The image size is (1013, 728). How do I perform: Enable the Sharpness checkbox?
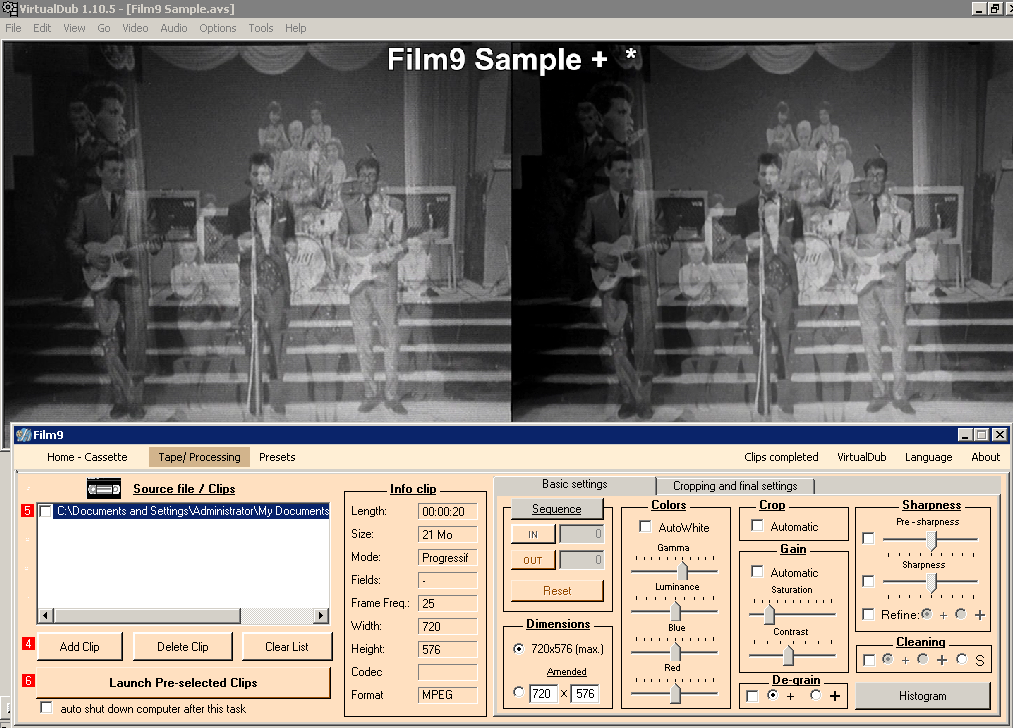[868, 581]
